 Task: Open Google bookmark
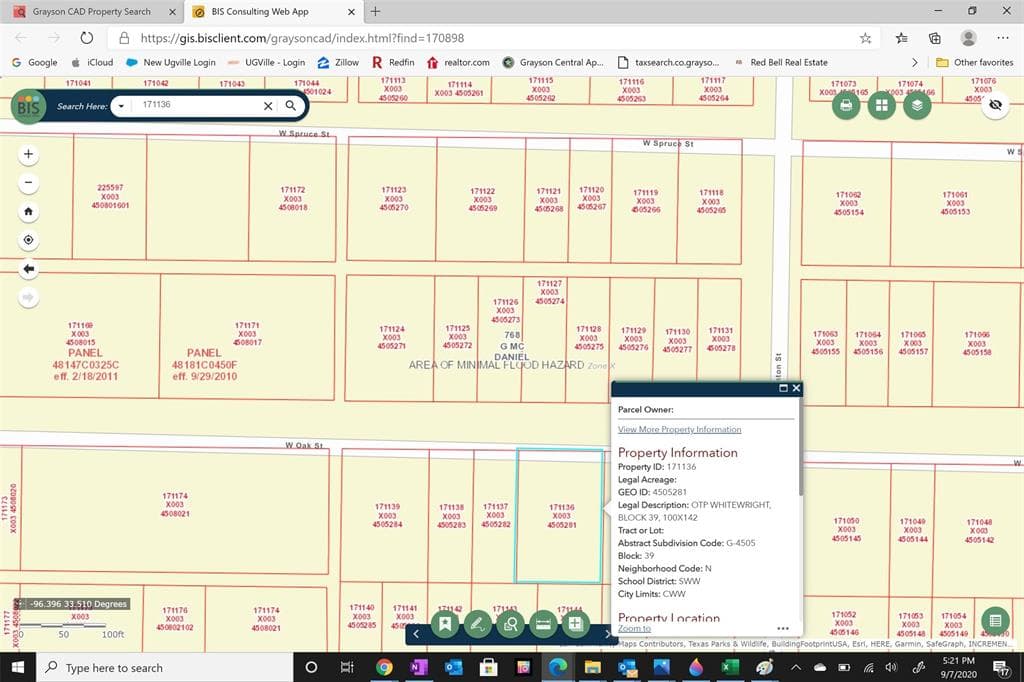35,63
